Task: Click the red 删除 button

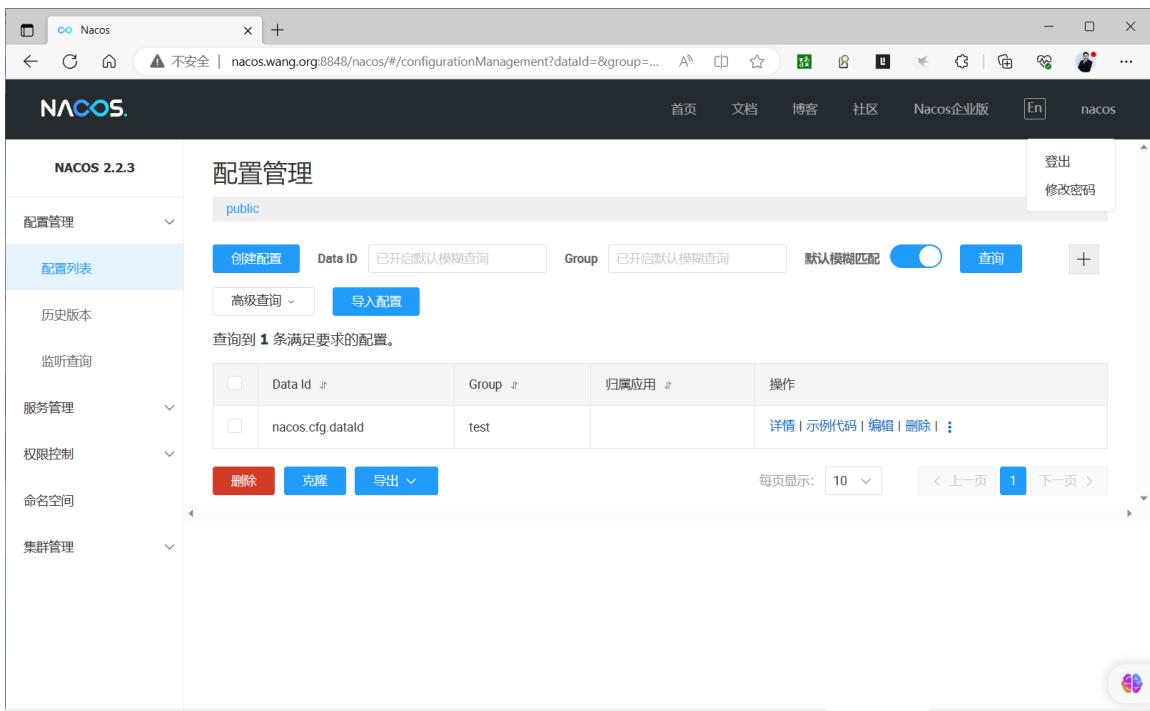Action: tap(243, 481)
